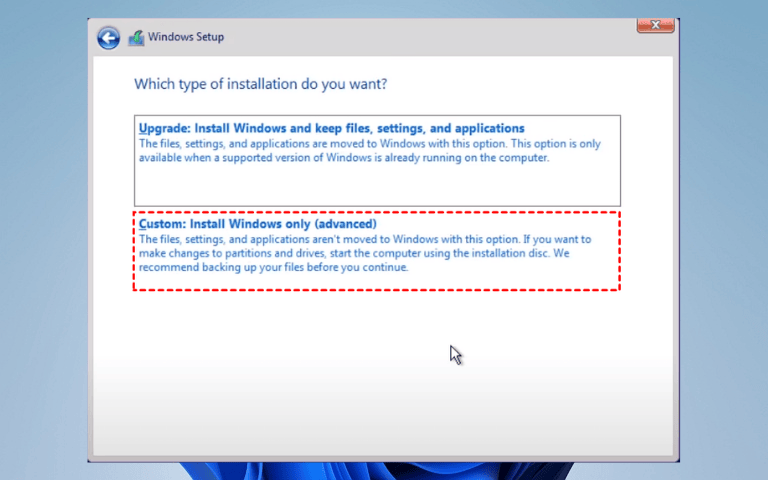Viewport: 768px width, 480px height.
Task: Click the red dashed border of Custom option
Action: (x=377, y=211)
